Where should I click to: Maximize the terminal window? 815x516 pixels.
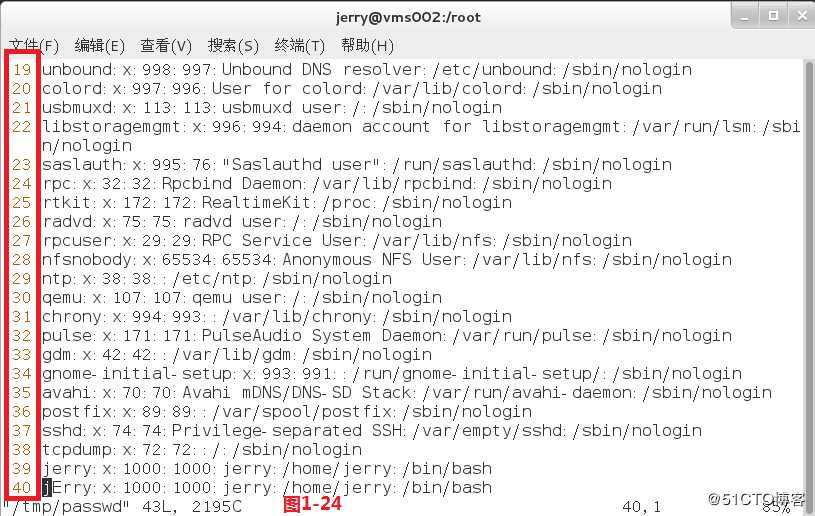tap(773, 16)
